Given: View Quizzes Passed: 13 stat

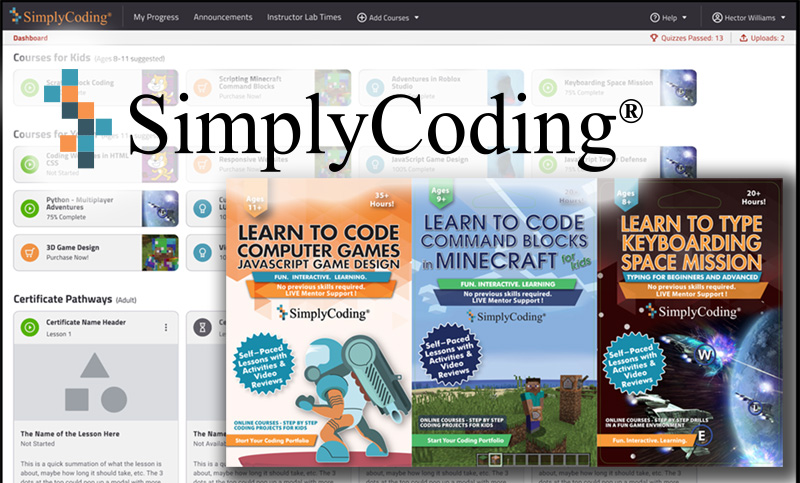Looking at the screenshot, I should point(686,38).
